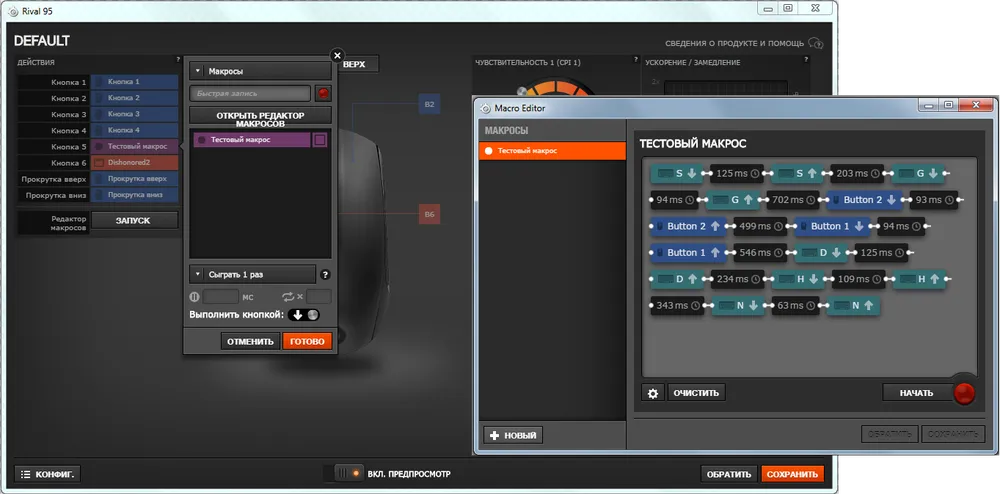The width and height of the screenshot is (1000, 494).
Task: Select the Кнопка 1 action entry
Action: [135, 82]
